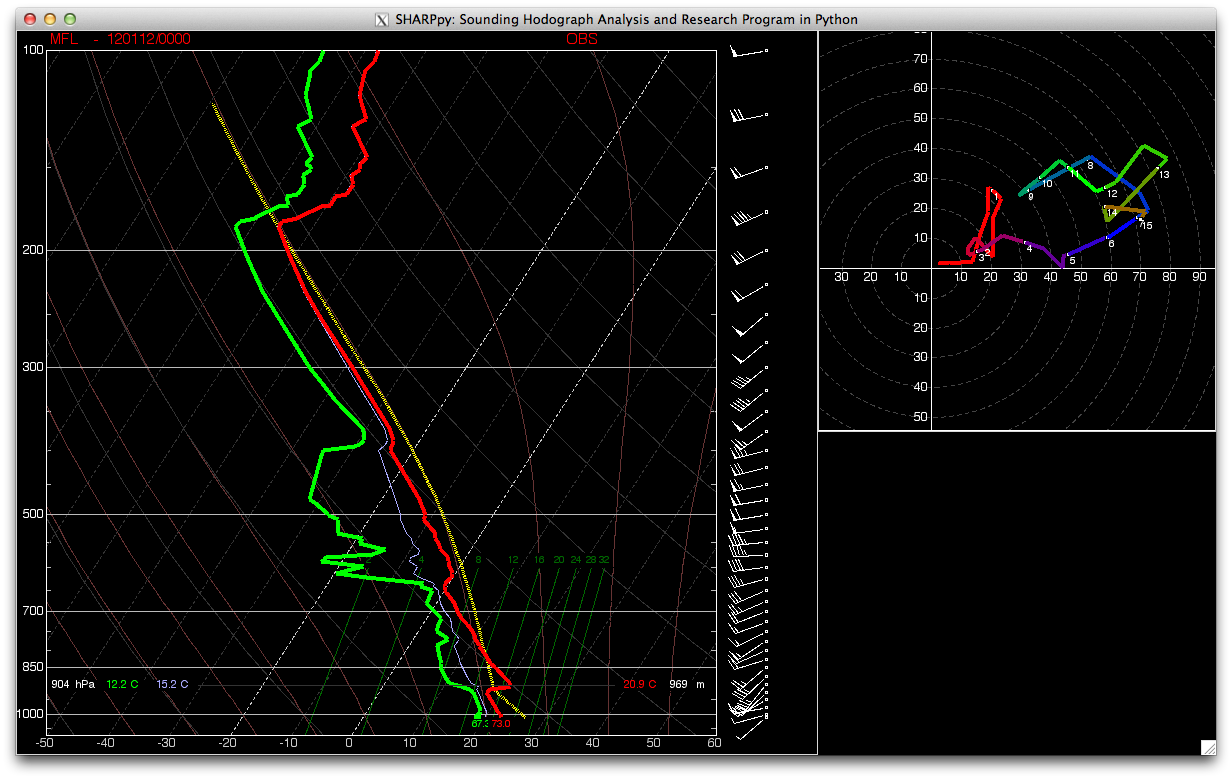Click the 850 hPa pressure axis label
1232x779 pixels.
click(x=33, y=667)
